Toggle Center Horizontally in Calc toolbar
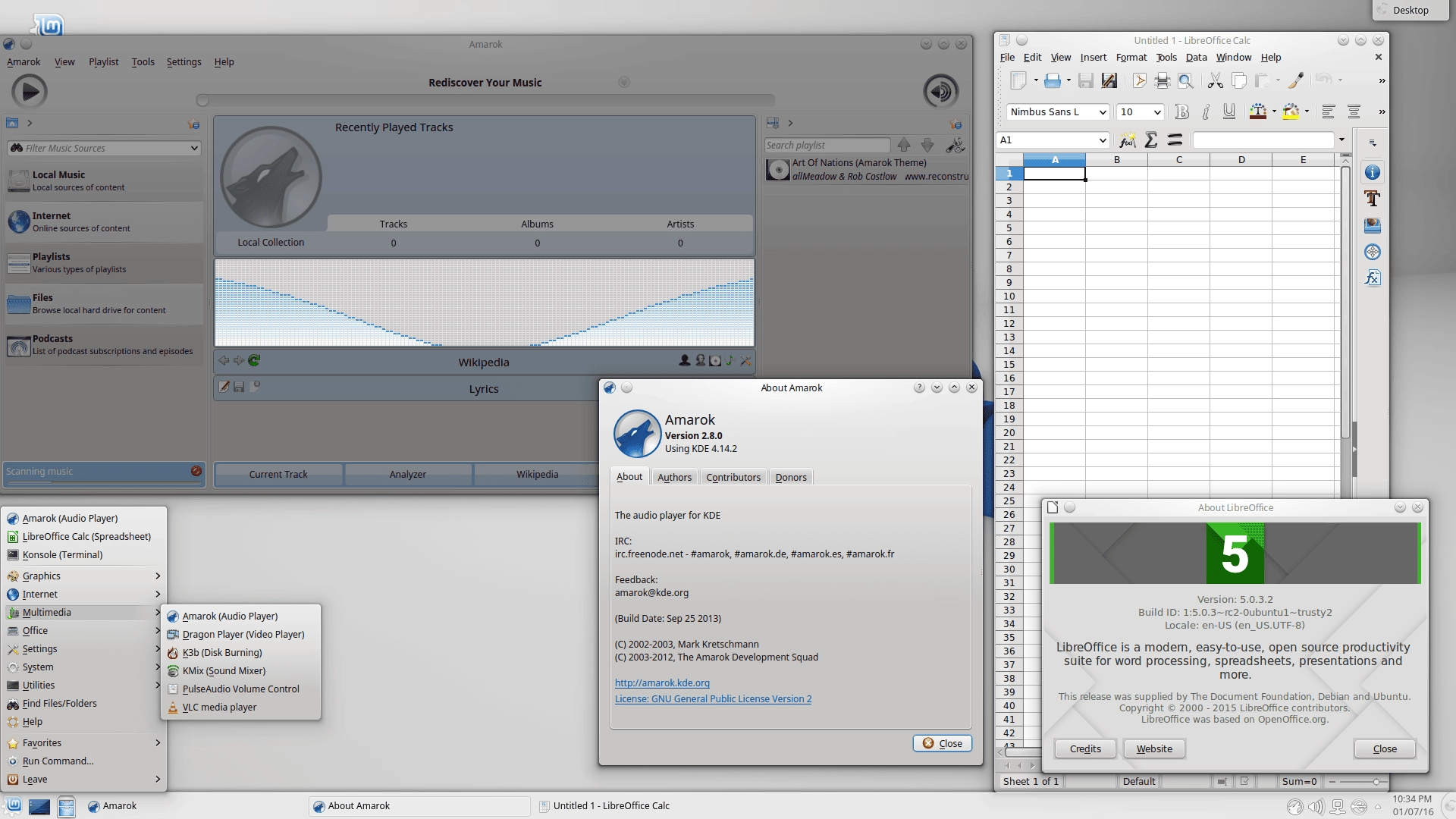1456x819 pixels. pos(1354,112)
